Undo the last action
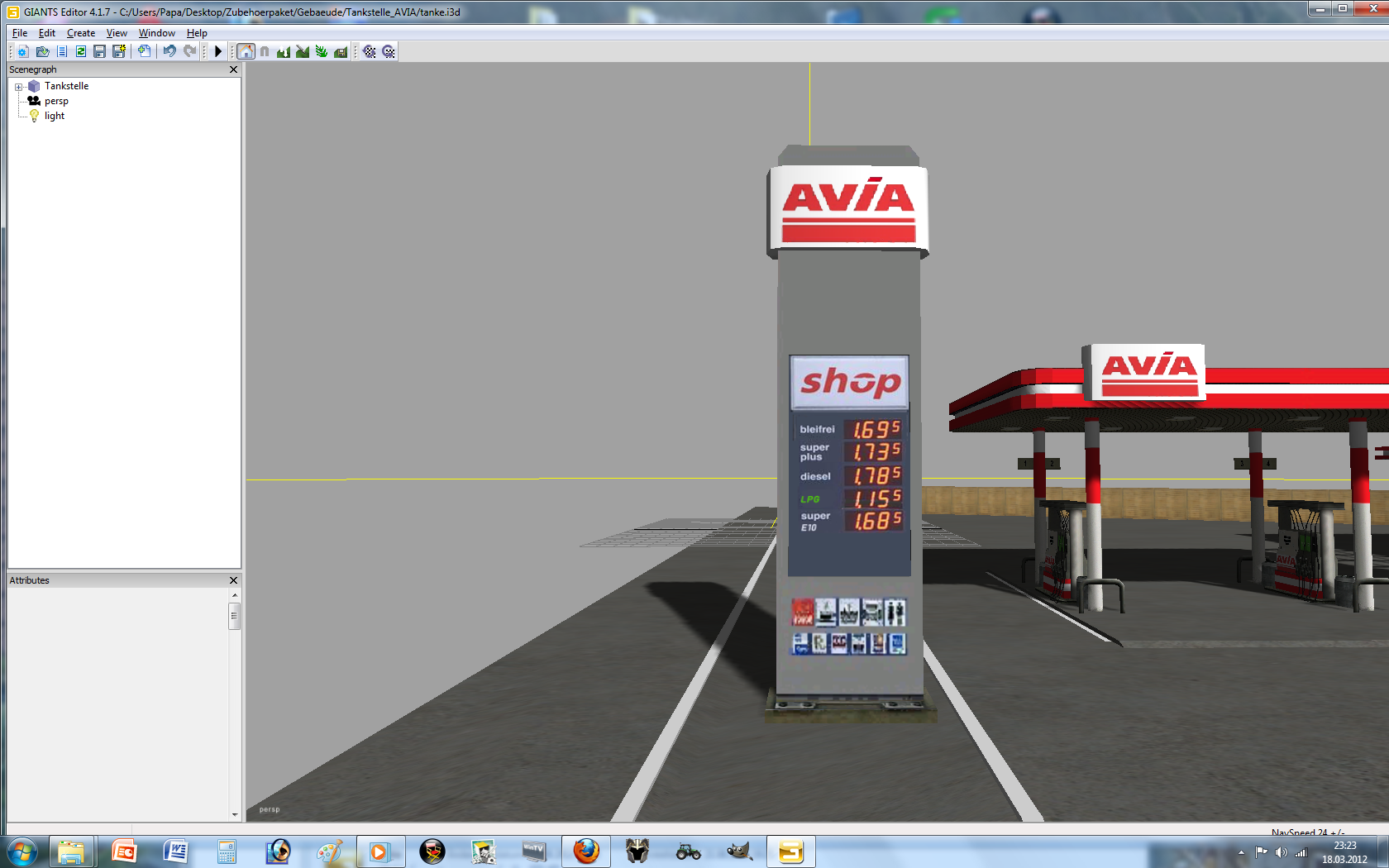Viewport: 1389px width, 868px height. pyautogui.click(x=169, y=51)
